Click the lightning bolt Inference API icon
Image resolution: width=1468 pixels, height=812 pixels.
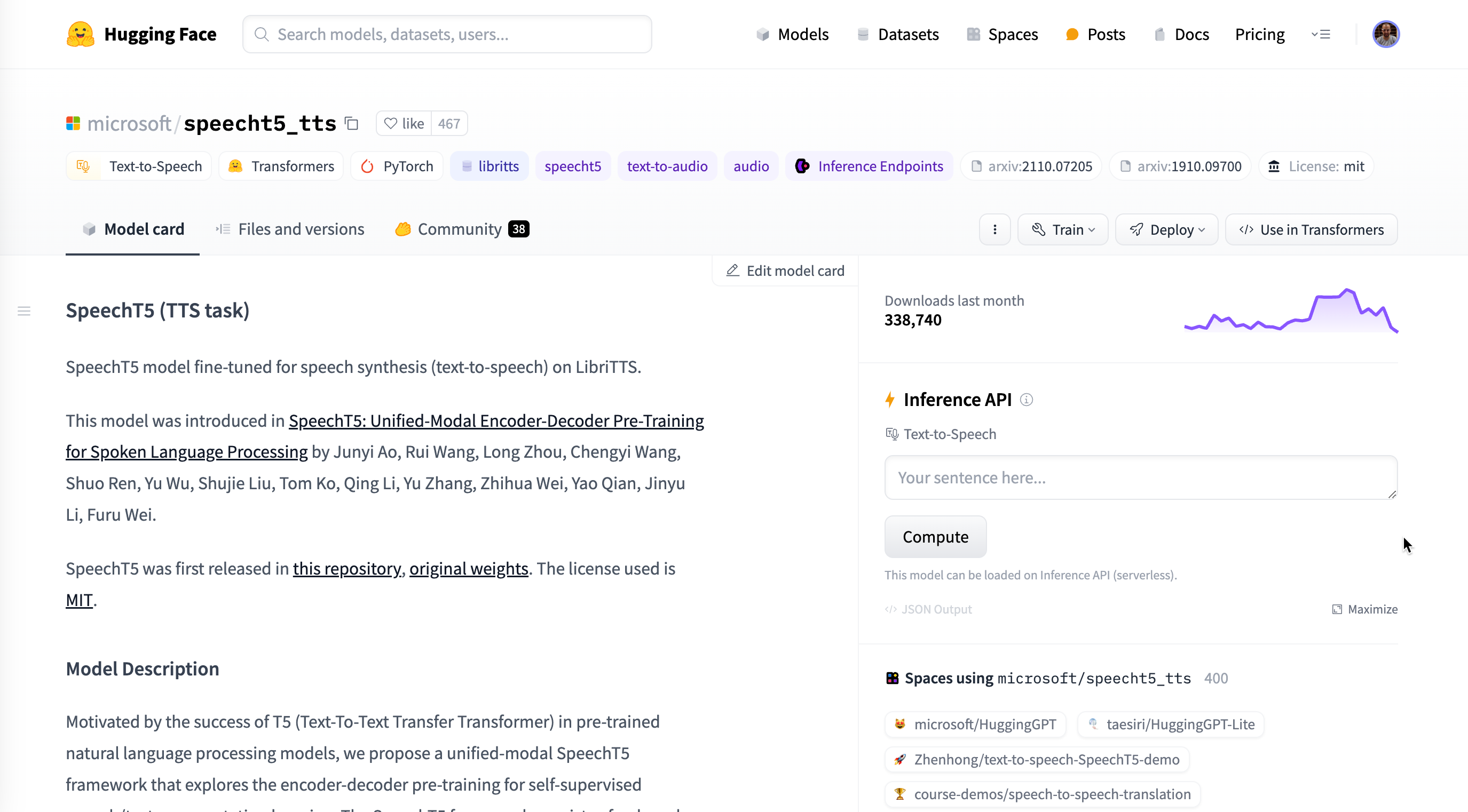coord(890,400)
